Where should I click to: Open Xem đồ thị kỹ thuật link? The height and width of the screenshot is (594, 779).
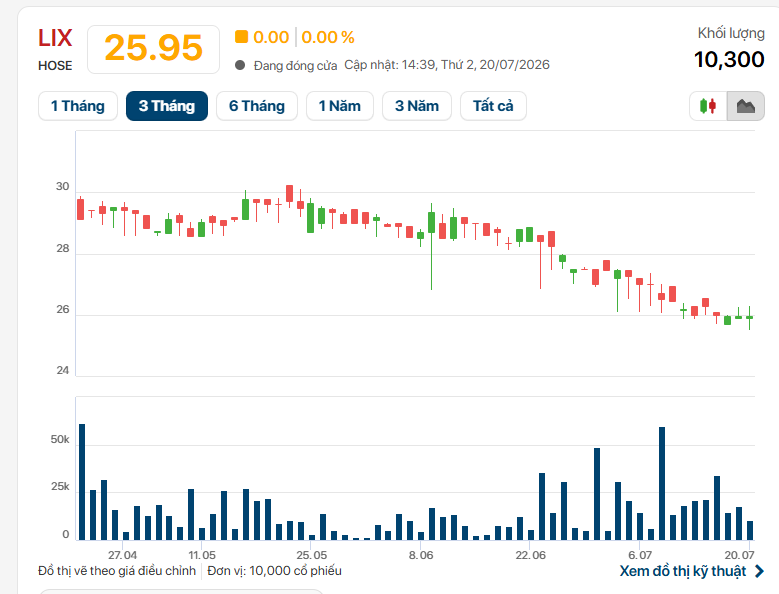click(x=683, y=571)
